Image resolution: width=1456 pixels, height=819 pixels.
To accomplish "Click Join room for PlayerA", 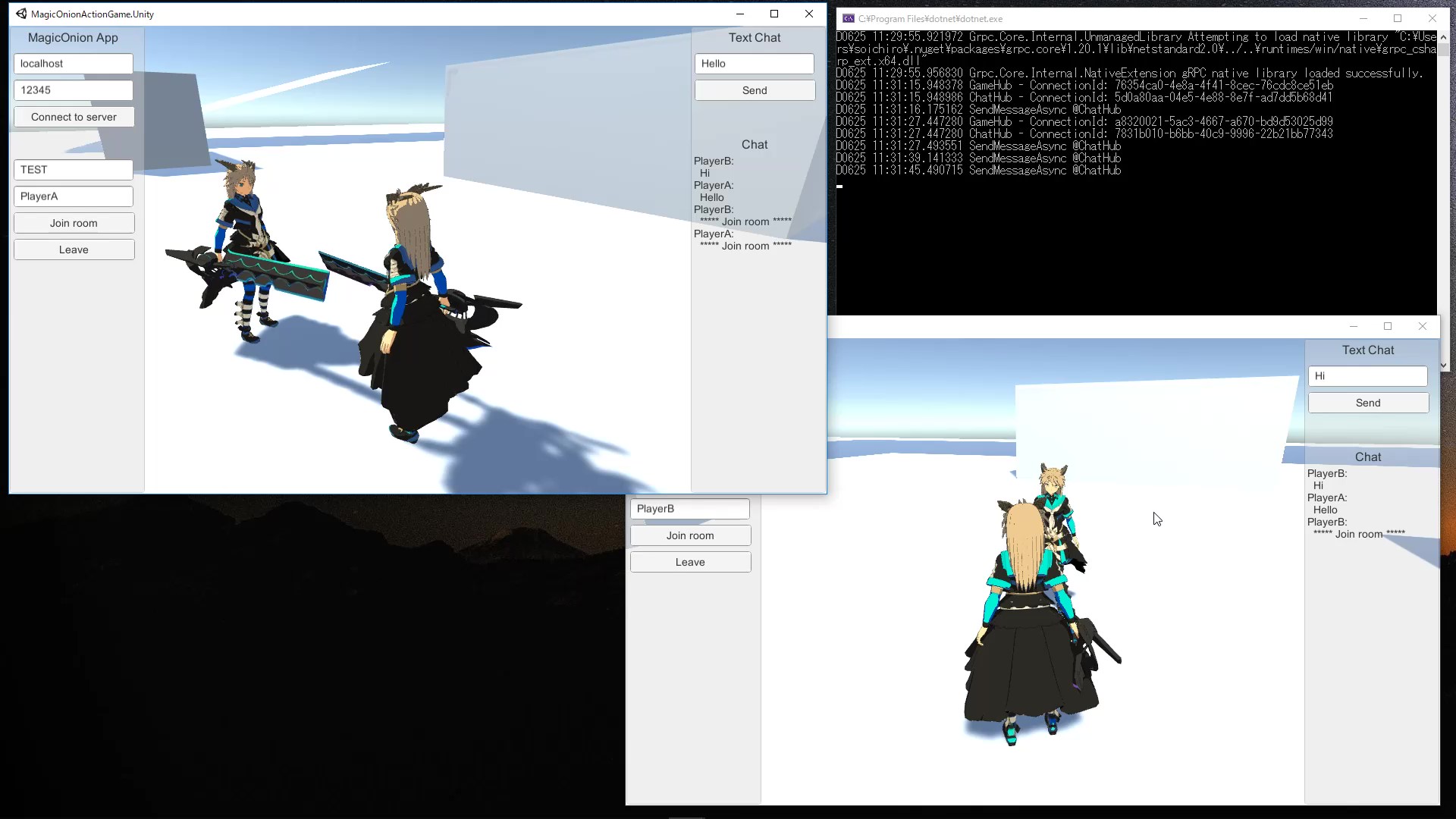I will pyautogui.click(x=74, y=223).
